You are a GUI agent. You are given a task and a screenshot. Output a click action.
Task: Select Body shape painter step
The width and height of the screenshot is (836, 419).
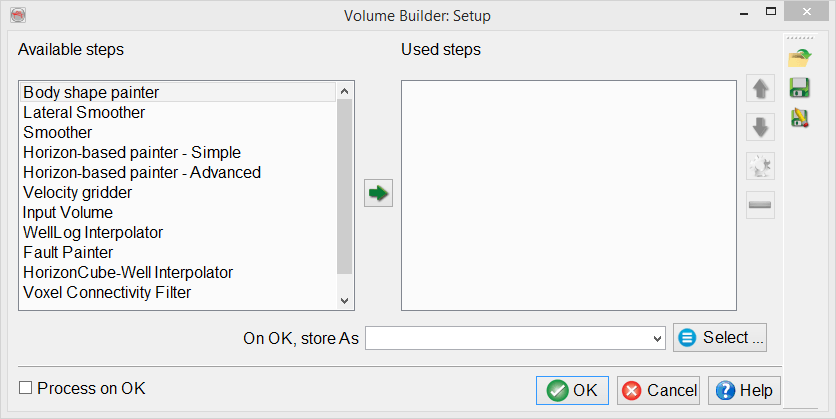pos(92,92)
